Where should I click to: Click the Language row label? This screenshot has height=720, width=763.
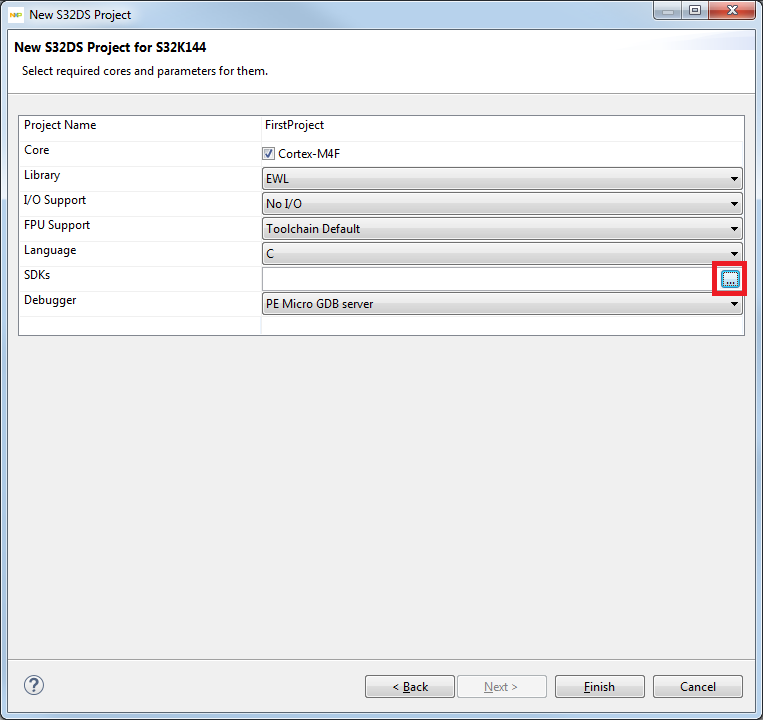tap(50, 250)
